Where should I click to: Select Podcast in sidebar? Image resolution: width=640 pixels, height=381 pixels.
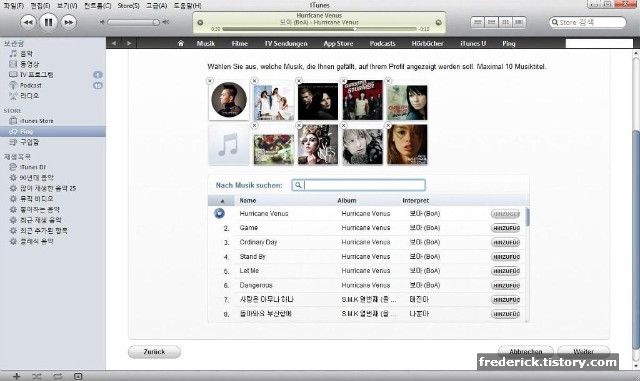coord(31,85)
